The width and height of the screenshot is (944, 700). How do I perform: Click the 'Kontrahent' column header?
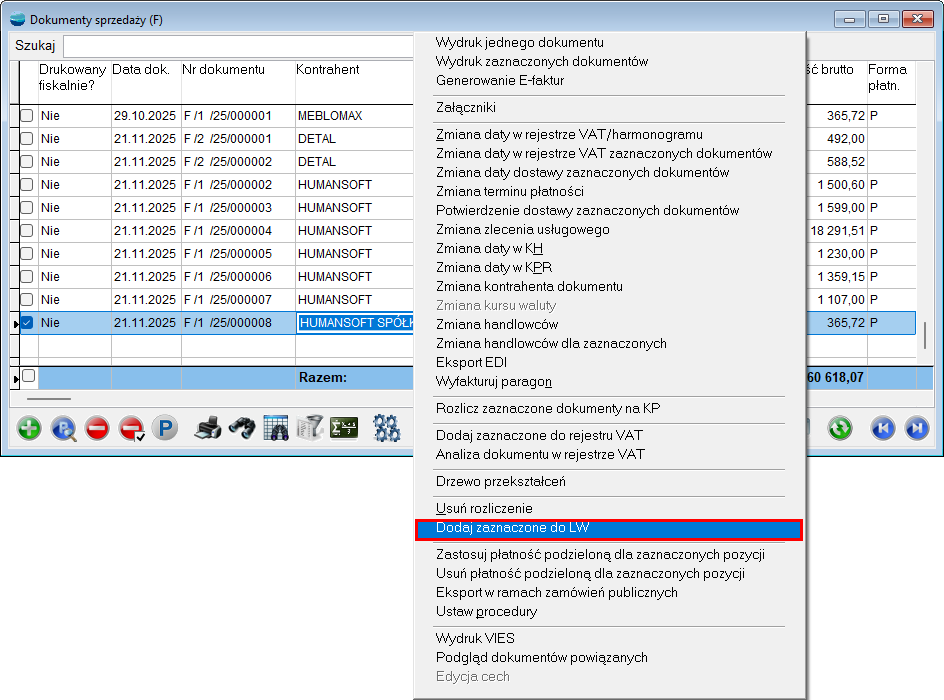(x=327, y=70)
